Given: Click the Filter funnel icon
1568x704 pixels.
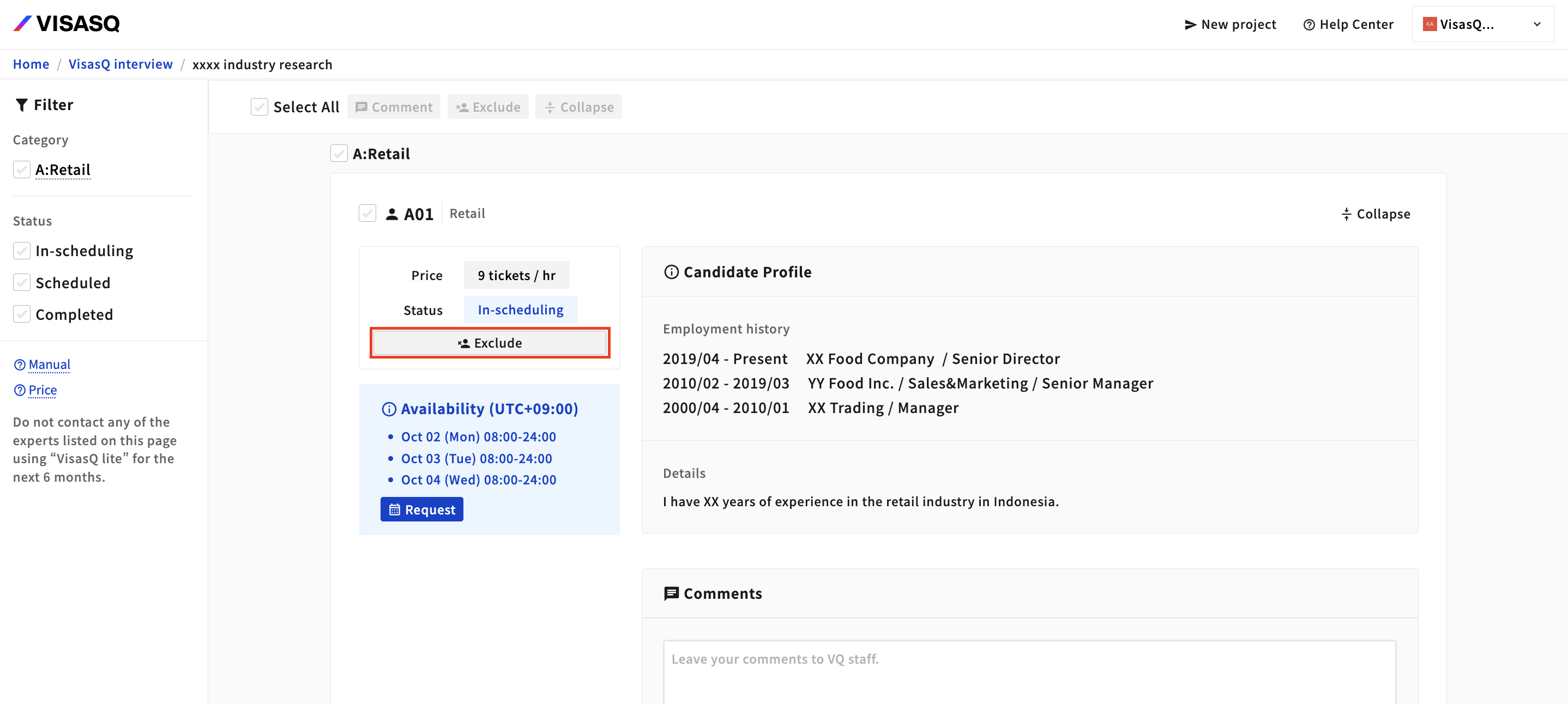Looking at the screenshot, I should (x=21, y=105).
